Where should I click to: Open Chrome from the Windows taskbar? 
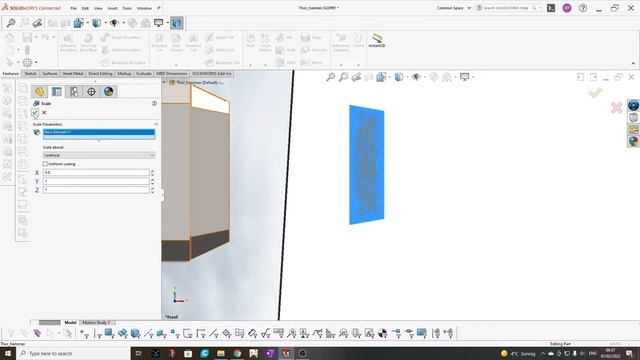[237, 353]
